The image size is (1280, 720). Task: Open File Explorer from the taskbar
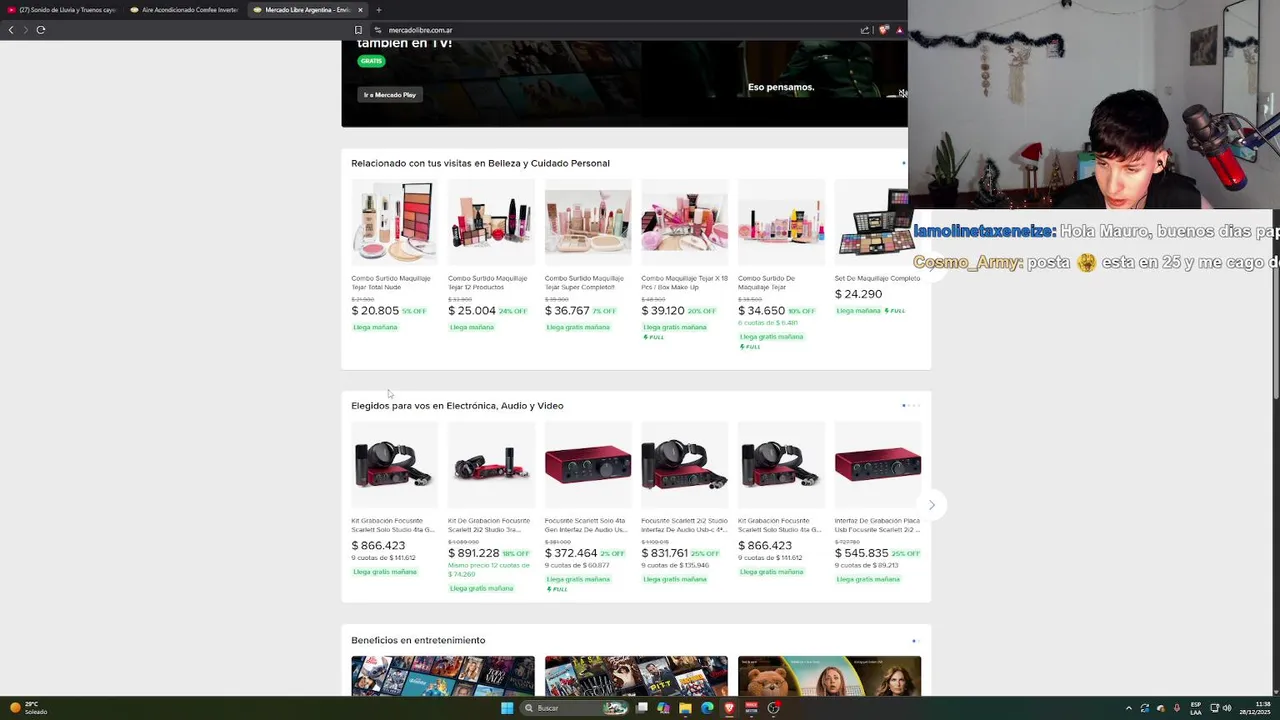coord(685,708)
